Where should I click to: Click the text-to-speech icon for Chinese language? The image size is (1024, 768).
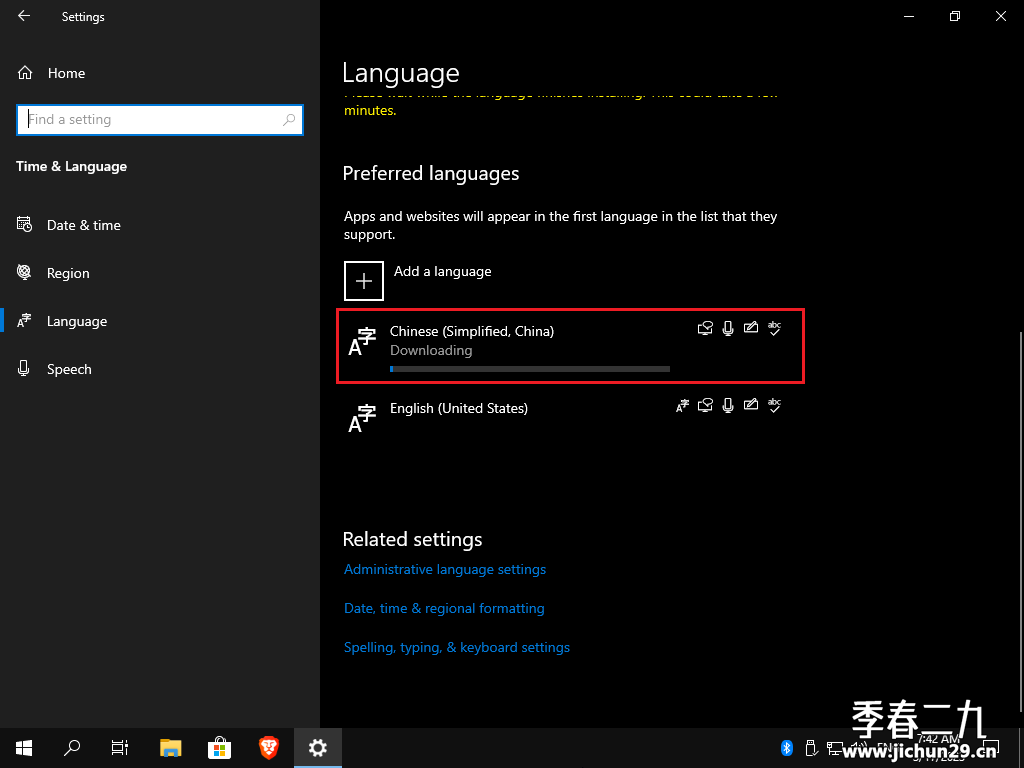tap(705, 328)
